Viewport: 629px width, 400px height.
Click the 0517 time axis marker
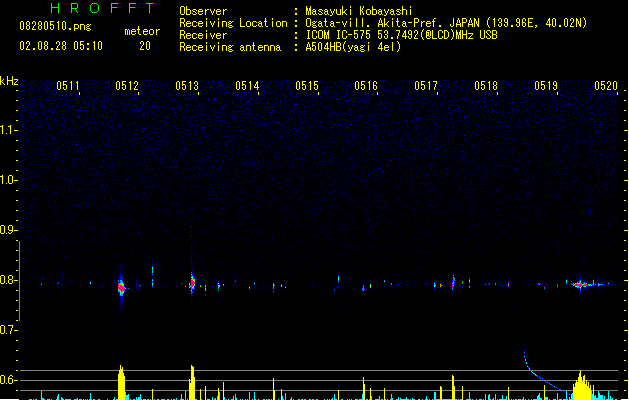tap(426, 86)
